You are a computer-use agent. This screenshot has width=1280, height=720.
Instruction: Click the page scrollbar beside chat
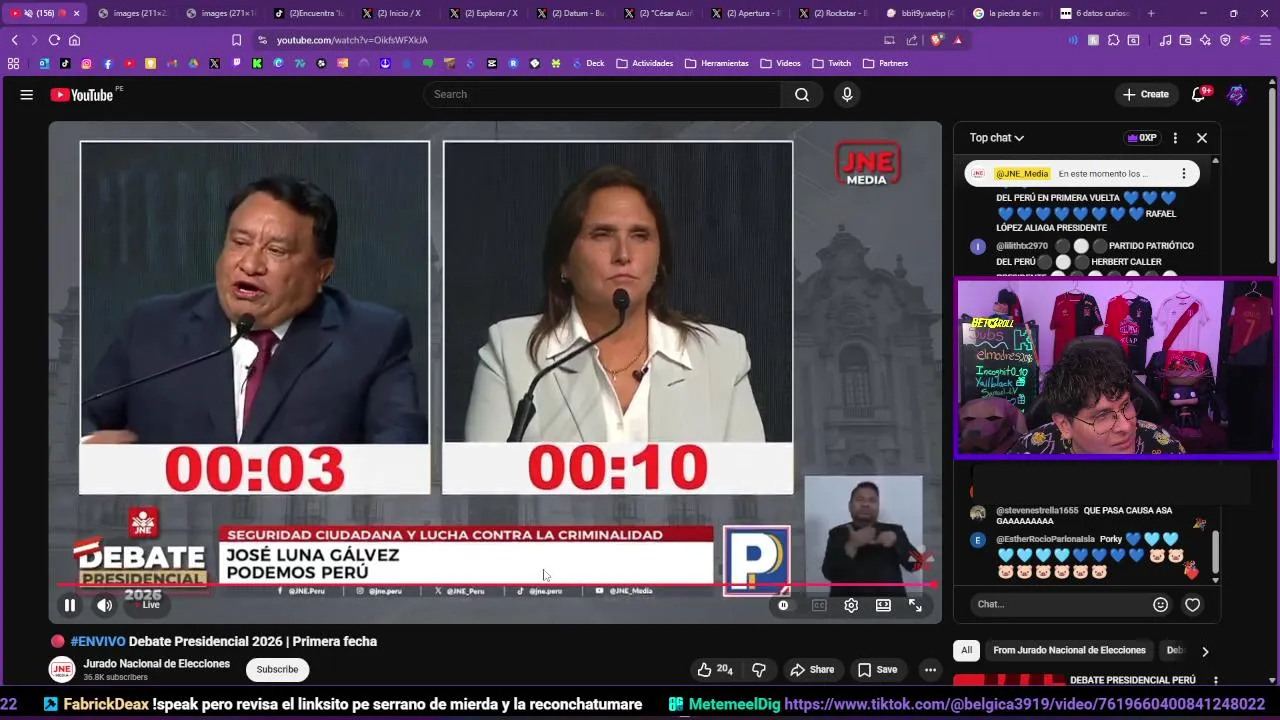point(1274,175)
